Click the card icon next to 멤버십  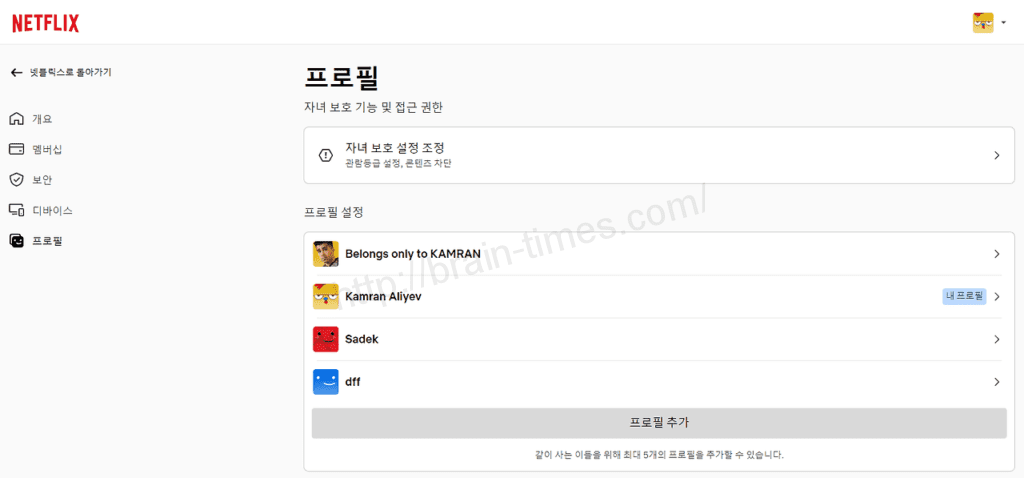point(16,149)
